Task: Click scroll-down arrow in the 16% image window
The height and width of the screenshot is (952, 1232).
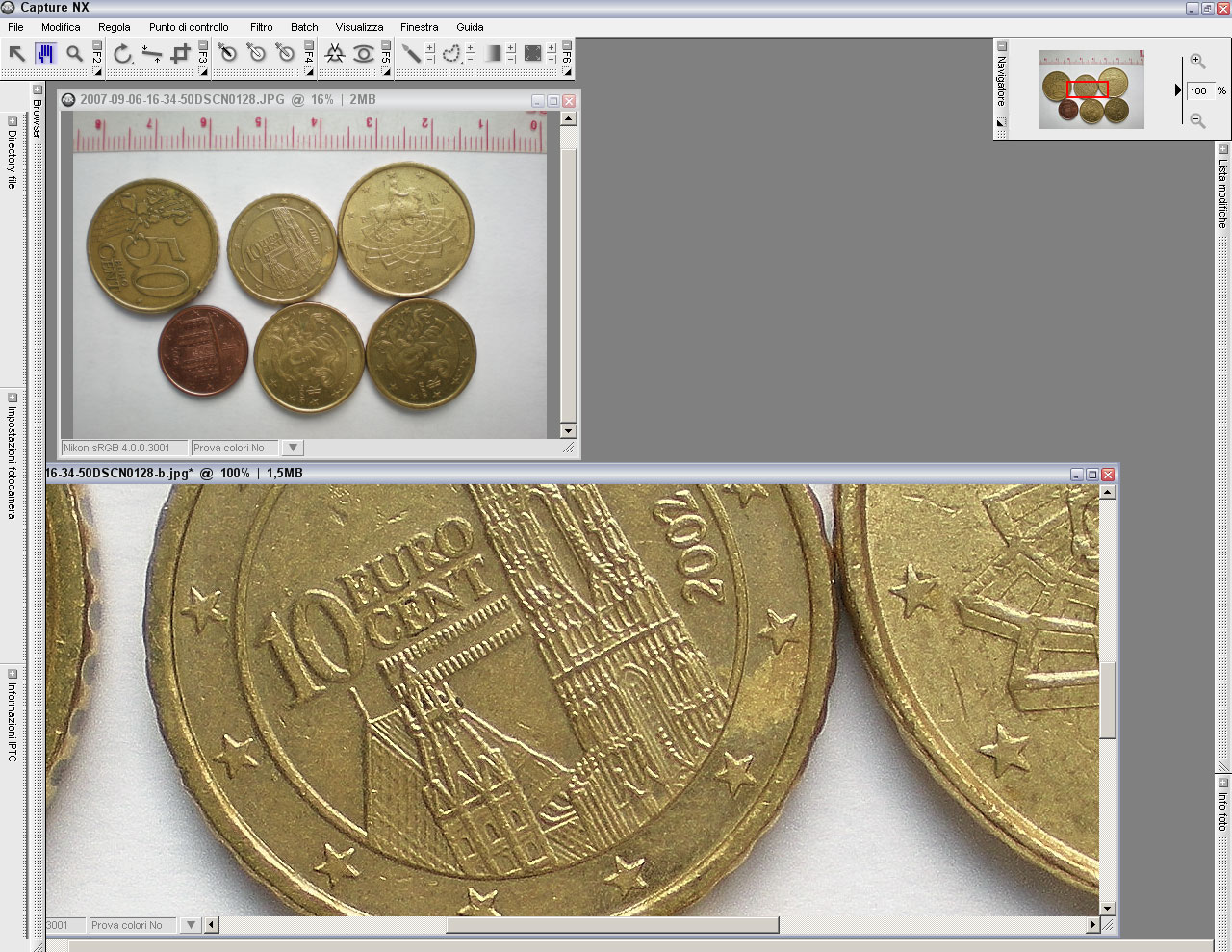Action: click(x=568, y=431)
